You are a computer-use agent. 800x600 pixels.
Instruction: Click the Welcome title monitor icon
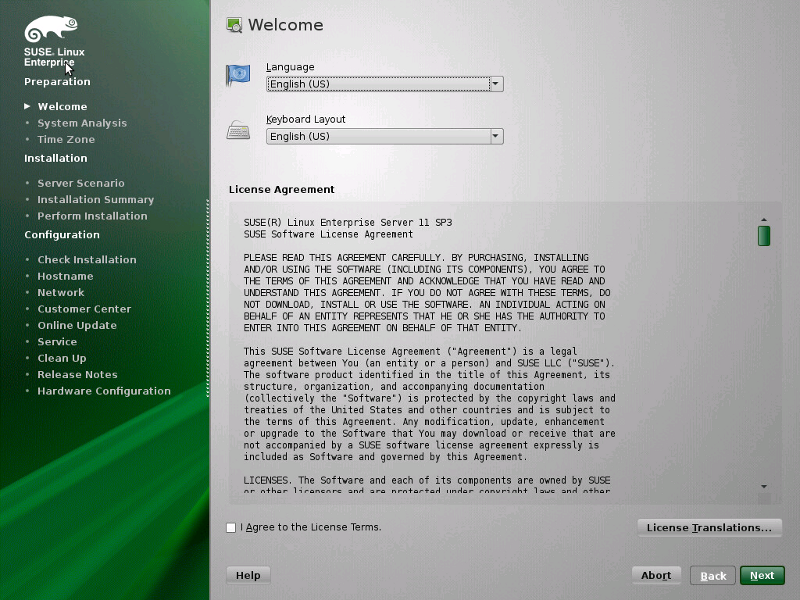click(234, 25)
